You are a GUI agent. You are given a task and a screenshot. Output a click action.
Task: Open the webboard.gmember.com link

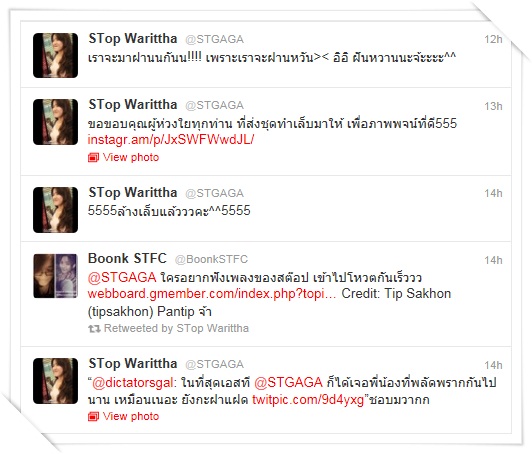(x=212, y=294)
